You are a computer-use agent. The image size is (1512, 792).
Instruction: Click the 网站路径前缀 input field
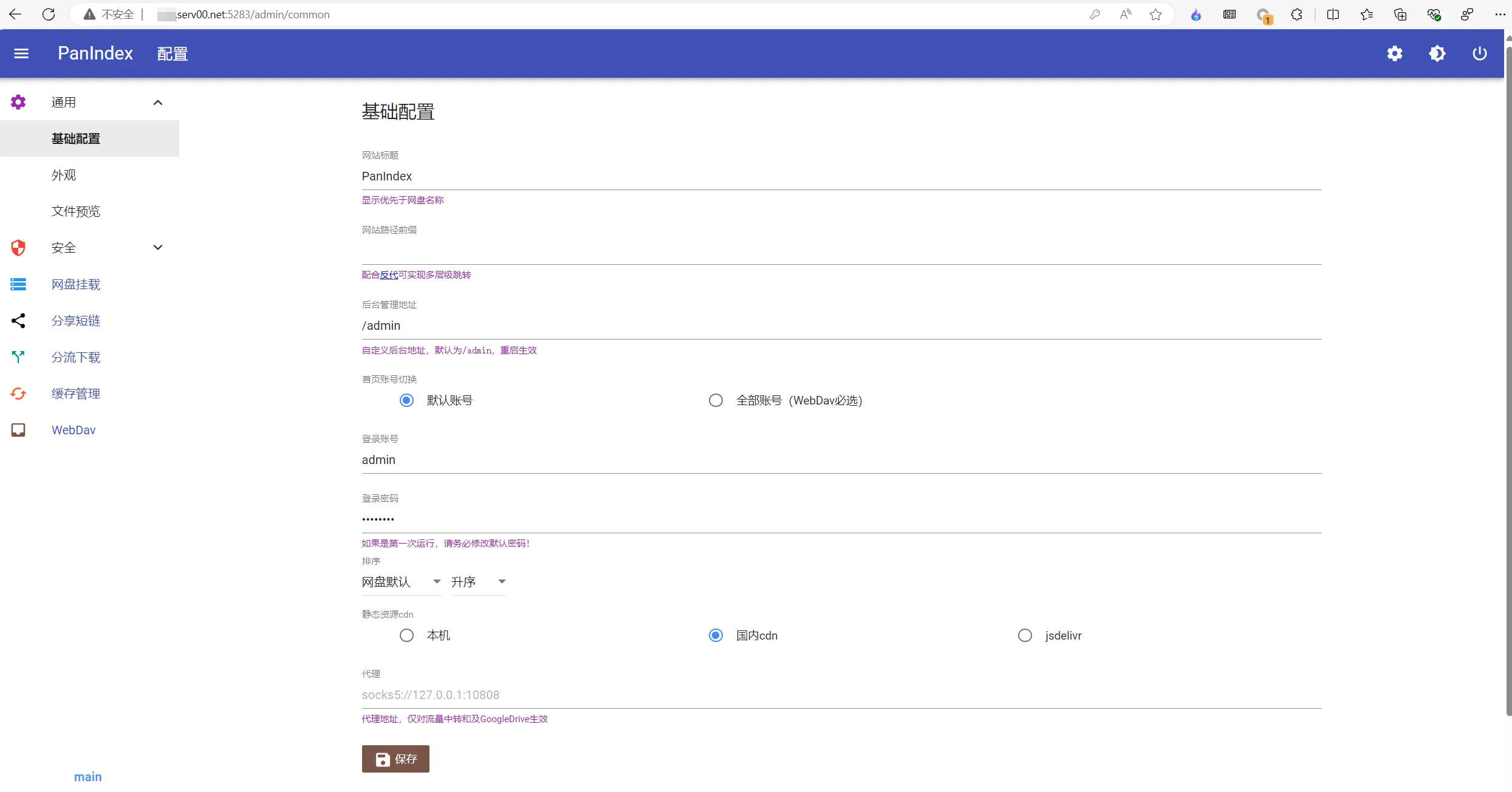(x=841, y=251)
